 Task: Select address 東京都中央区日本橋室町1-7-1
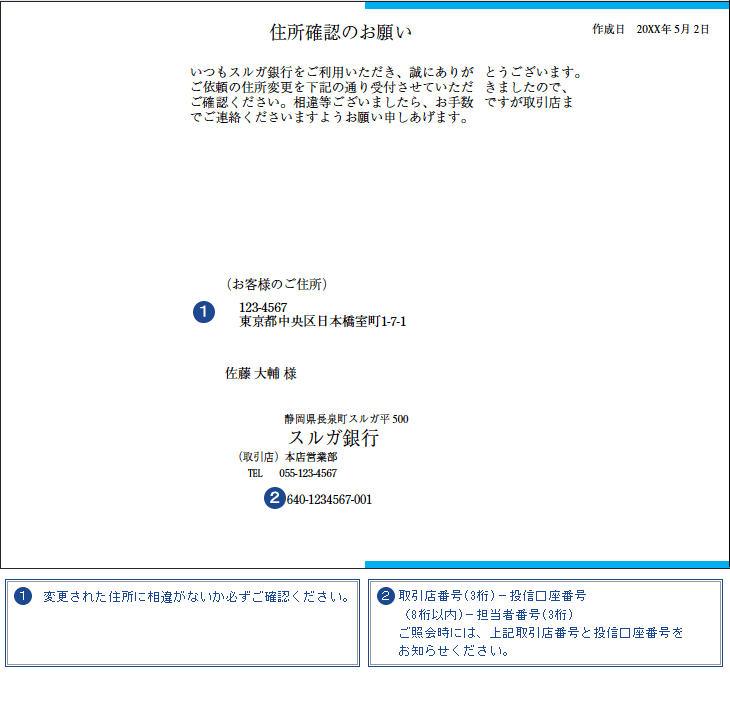coord(323,321)
